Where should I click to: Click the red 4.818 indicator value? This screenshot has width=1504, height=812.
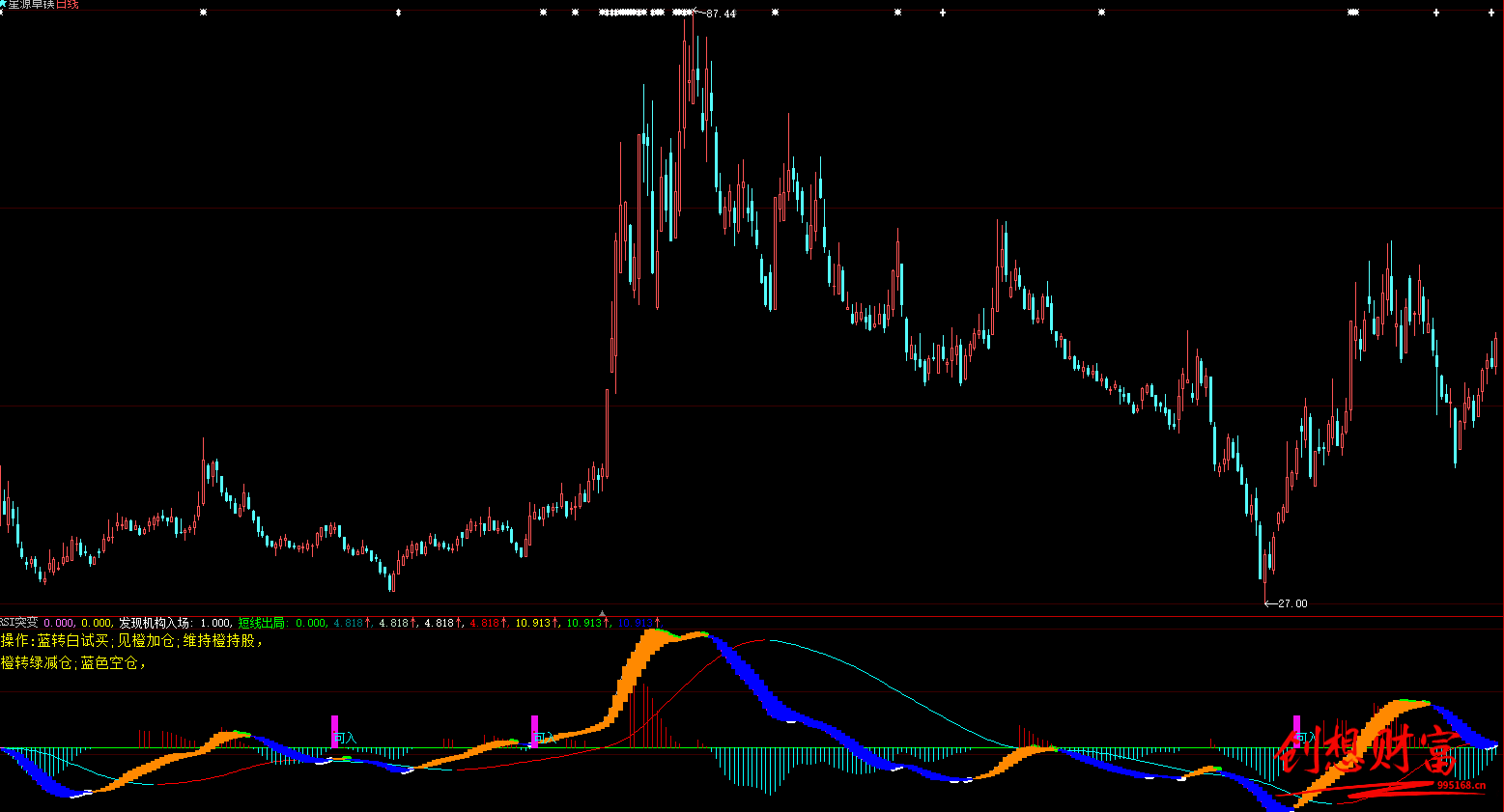click(486, 623)
